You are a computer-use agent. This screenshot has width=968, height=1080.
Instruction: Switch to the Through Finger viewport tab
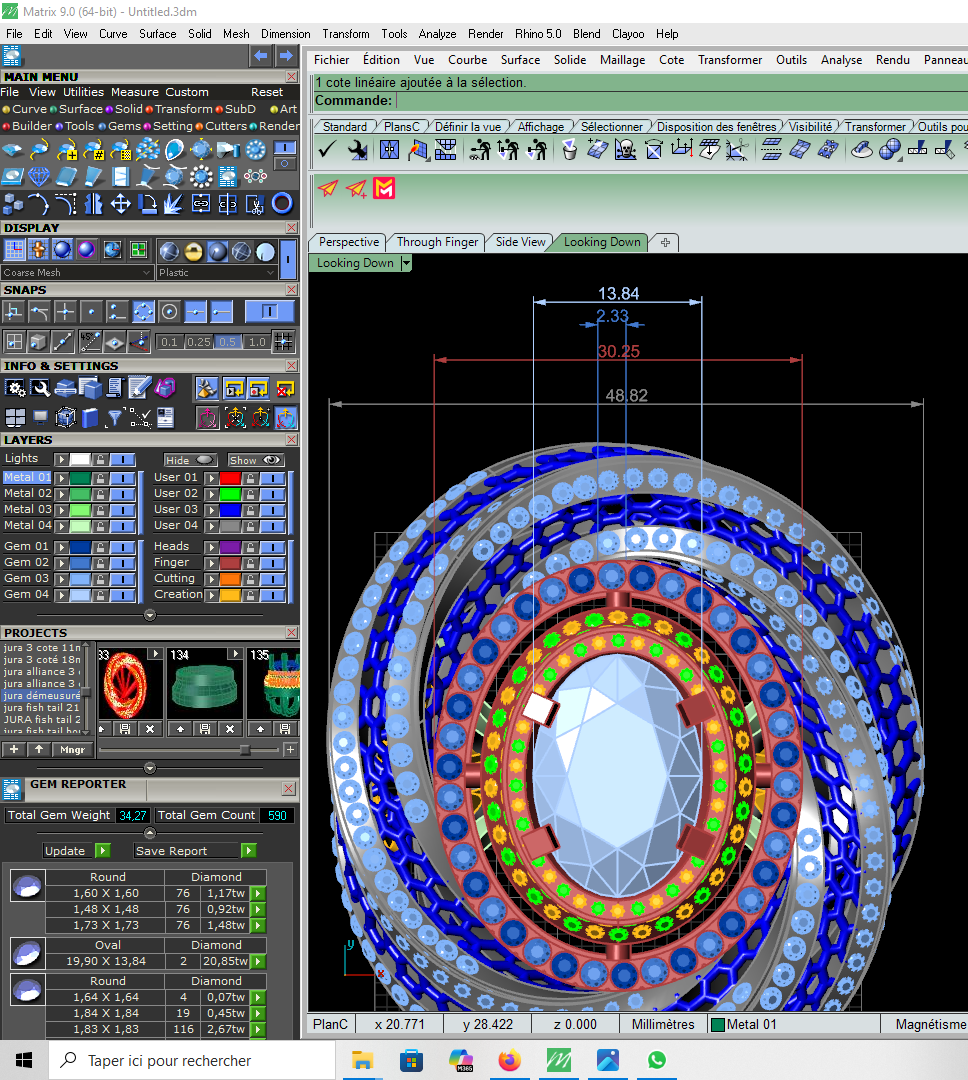(x=437, y=242)
